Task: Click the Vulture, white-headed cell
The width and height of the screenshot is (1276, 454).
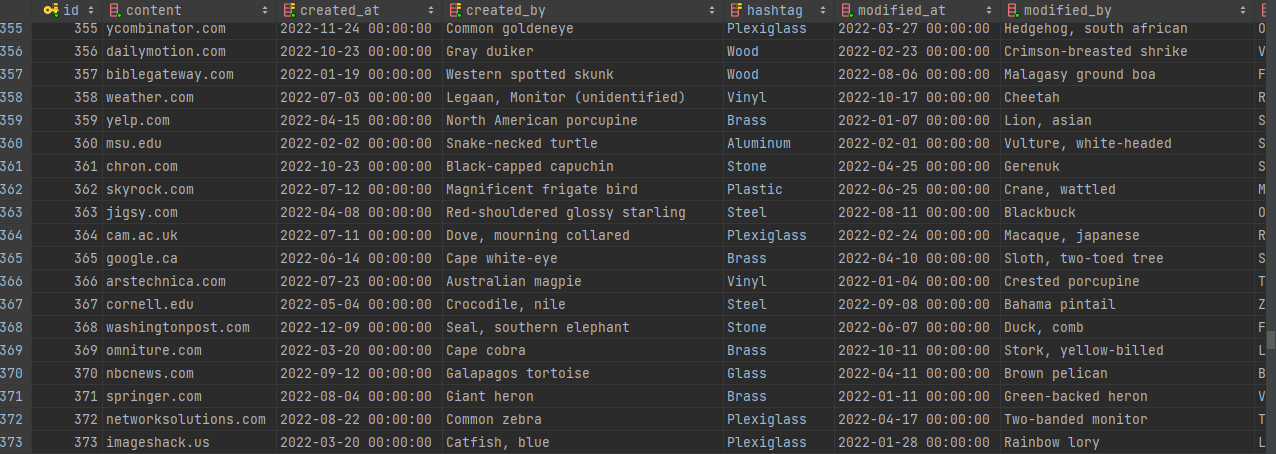Action: pyautogui.click(x=1127, y=143)
